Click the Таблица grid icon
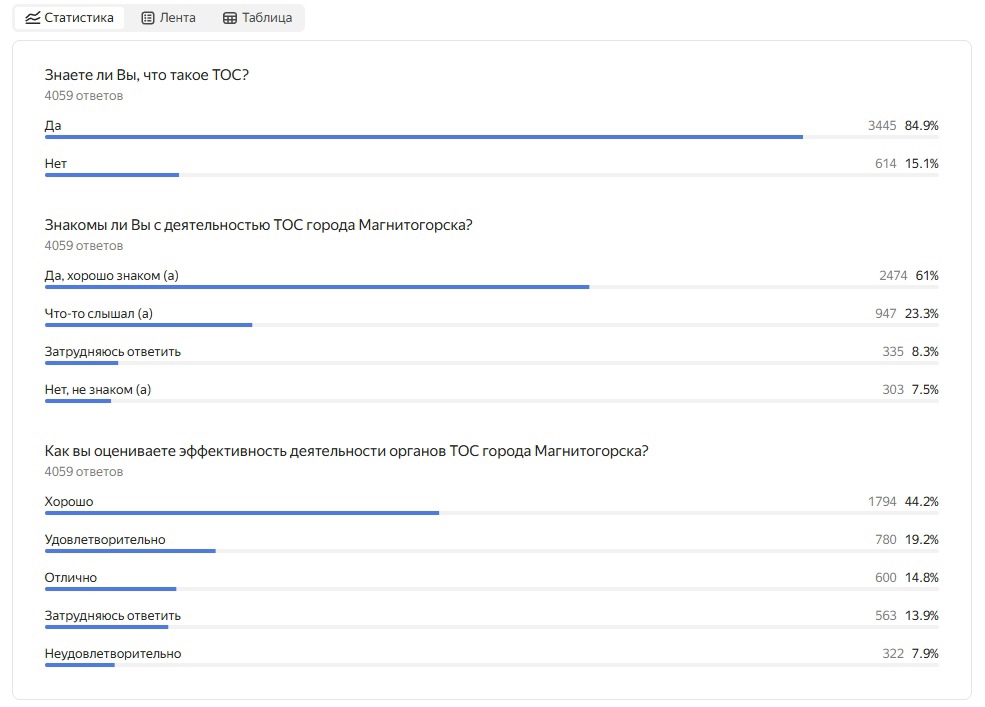Image resolution: width=985 pixels, height=707 pixels. [x=230, y=18]
